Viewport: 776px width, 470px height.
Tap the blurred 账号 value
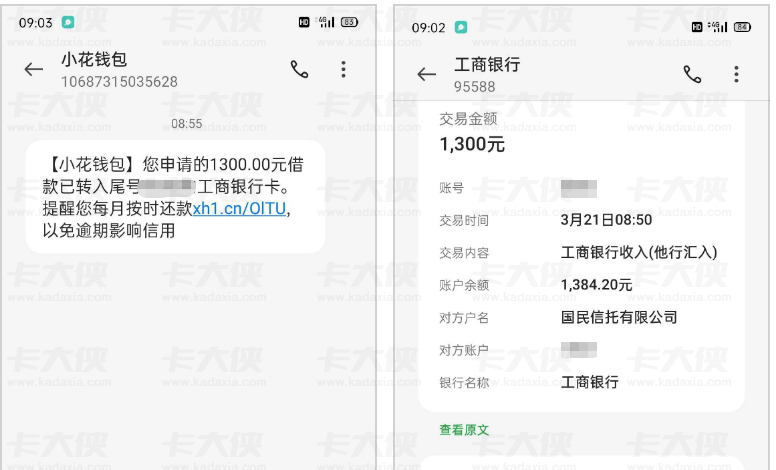579,189
